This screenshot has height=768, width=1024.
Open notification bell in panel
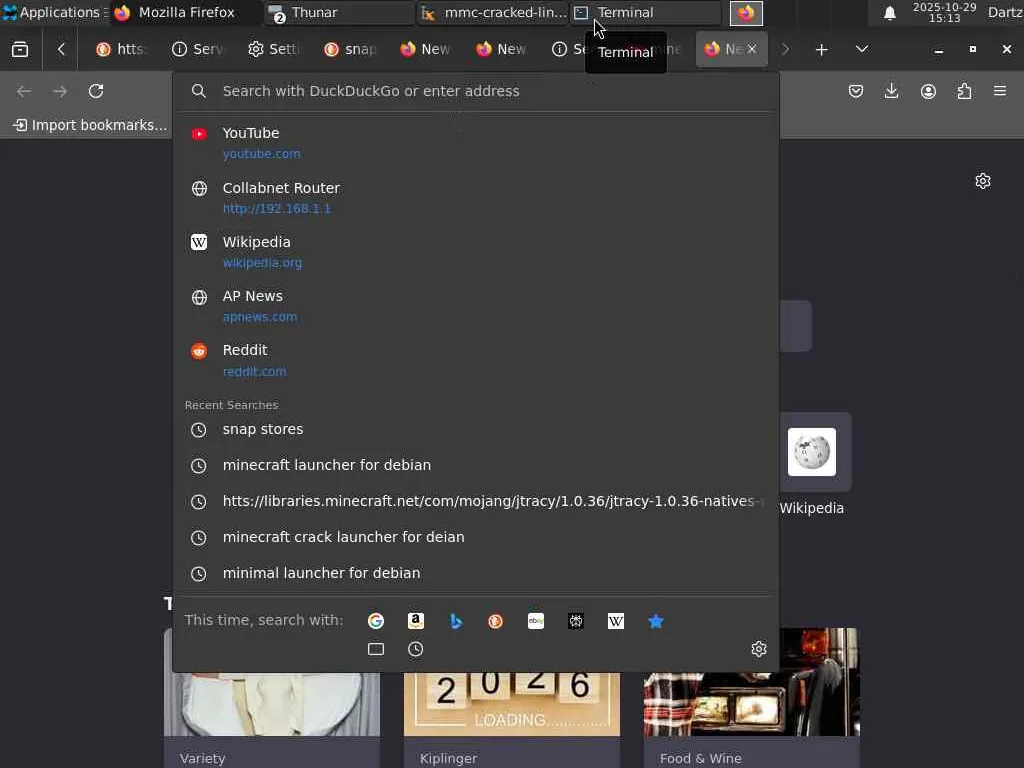point(889,13)
